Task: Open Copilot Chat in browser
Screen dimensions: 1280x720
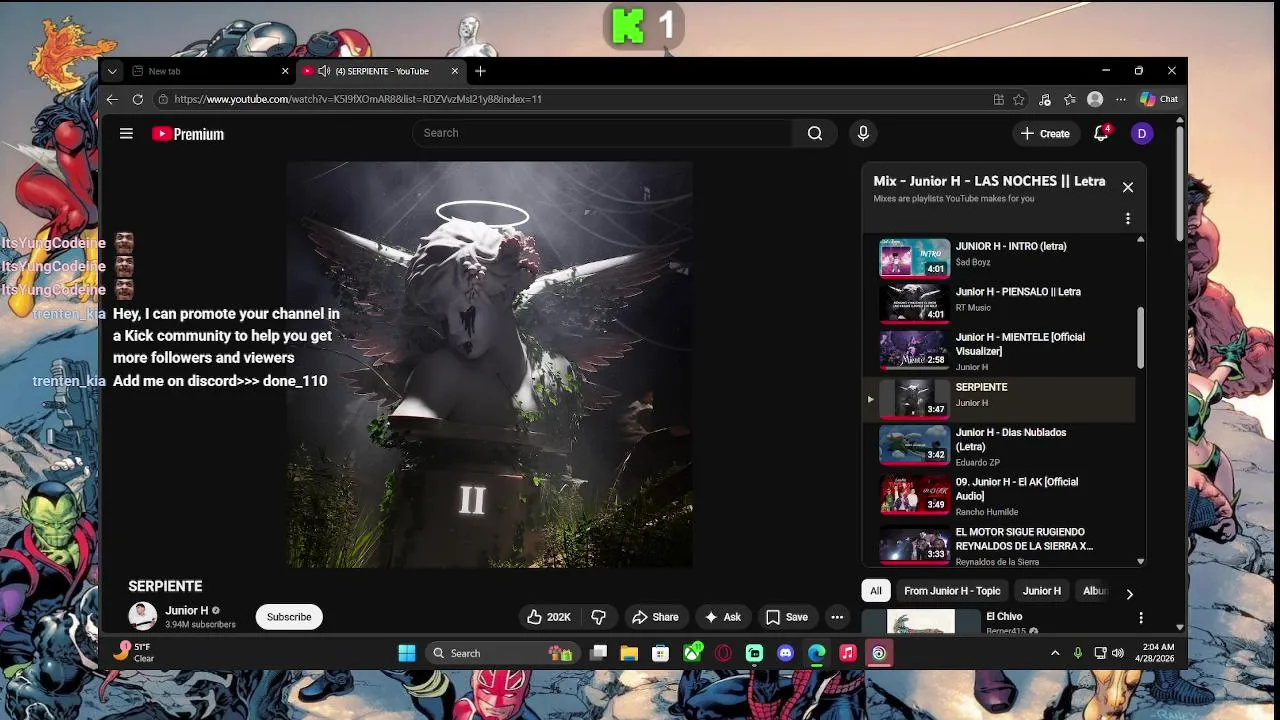Action: click(x=1160, y=99)
